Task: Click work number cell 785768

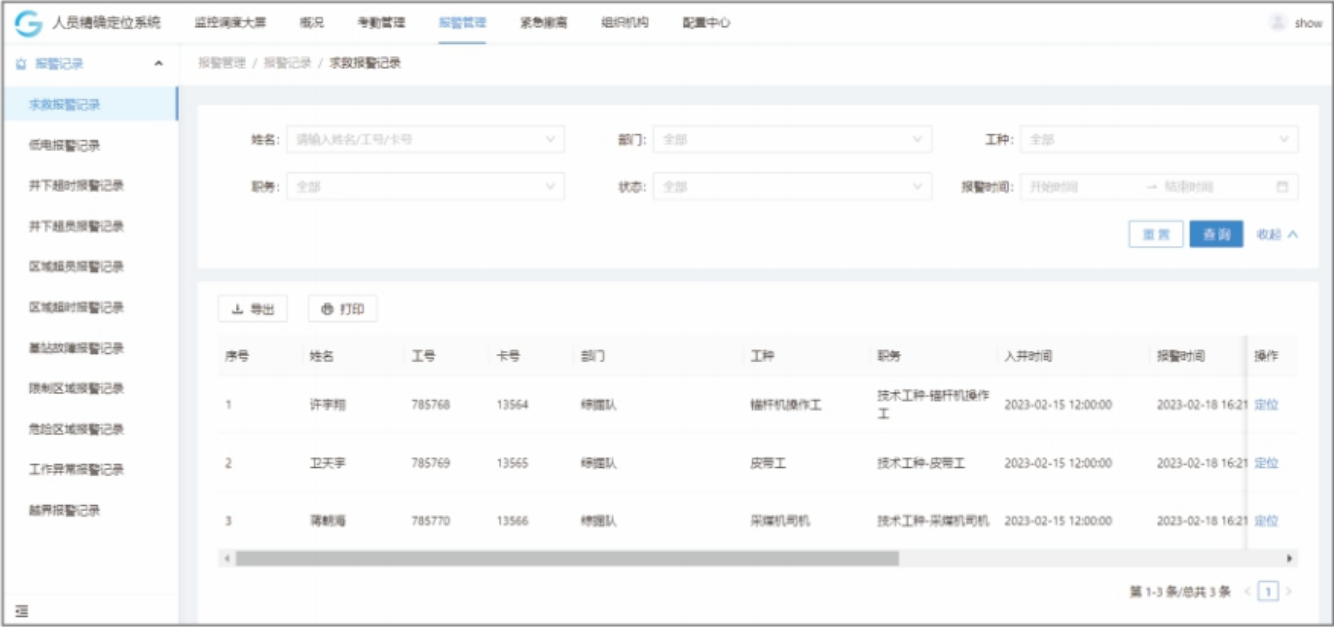Action: [x=430, y=405]
